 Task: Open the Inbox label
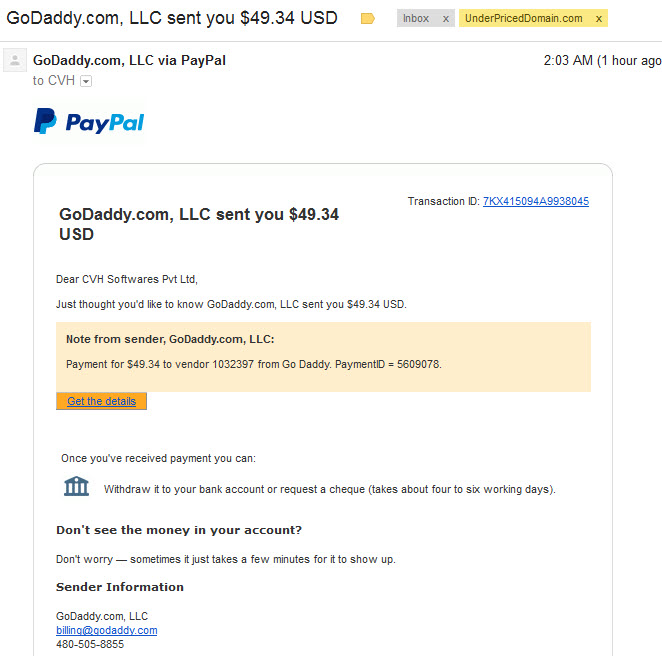pos(416,19)
